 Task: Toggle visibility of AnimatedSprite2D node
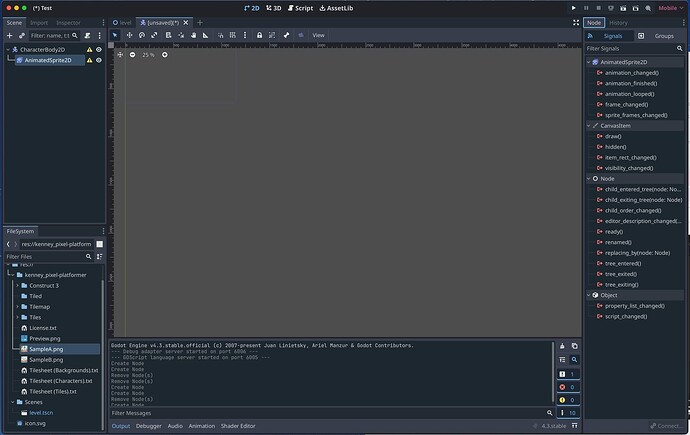[99, 60]
